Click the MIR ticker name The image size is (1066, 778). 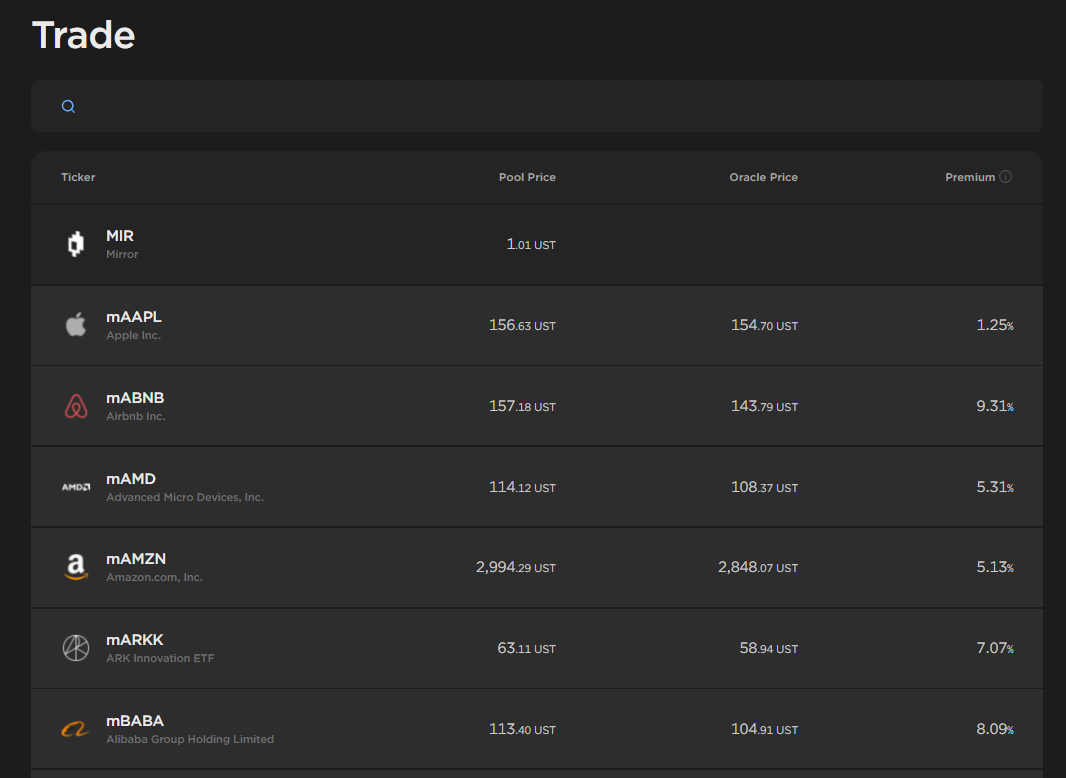point(120,236)
